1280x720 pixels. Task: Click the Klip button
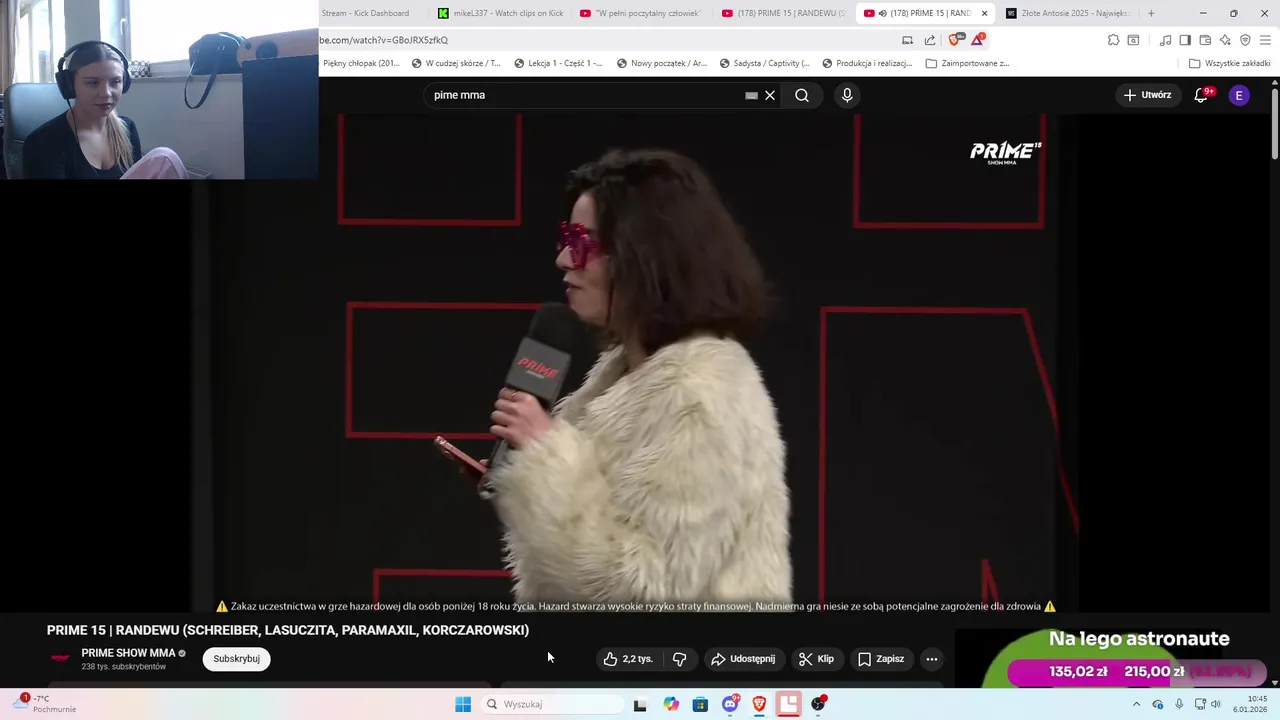click(x=816, y=659)
